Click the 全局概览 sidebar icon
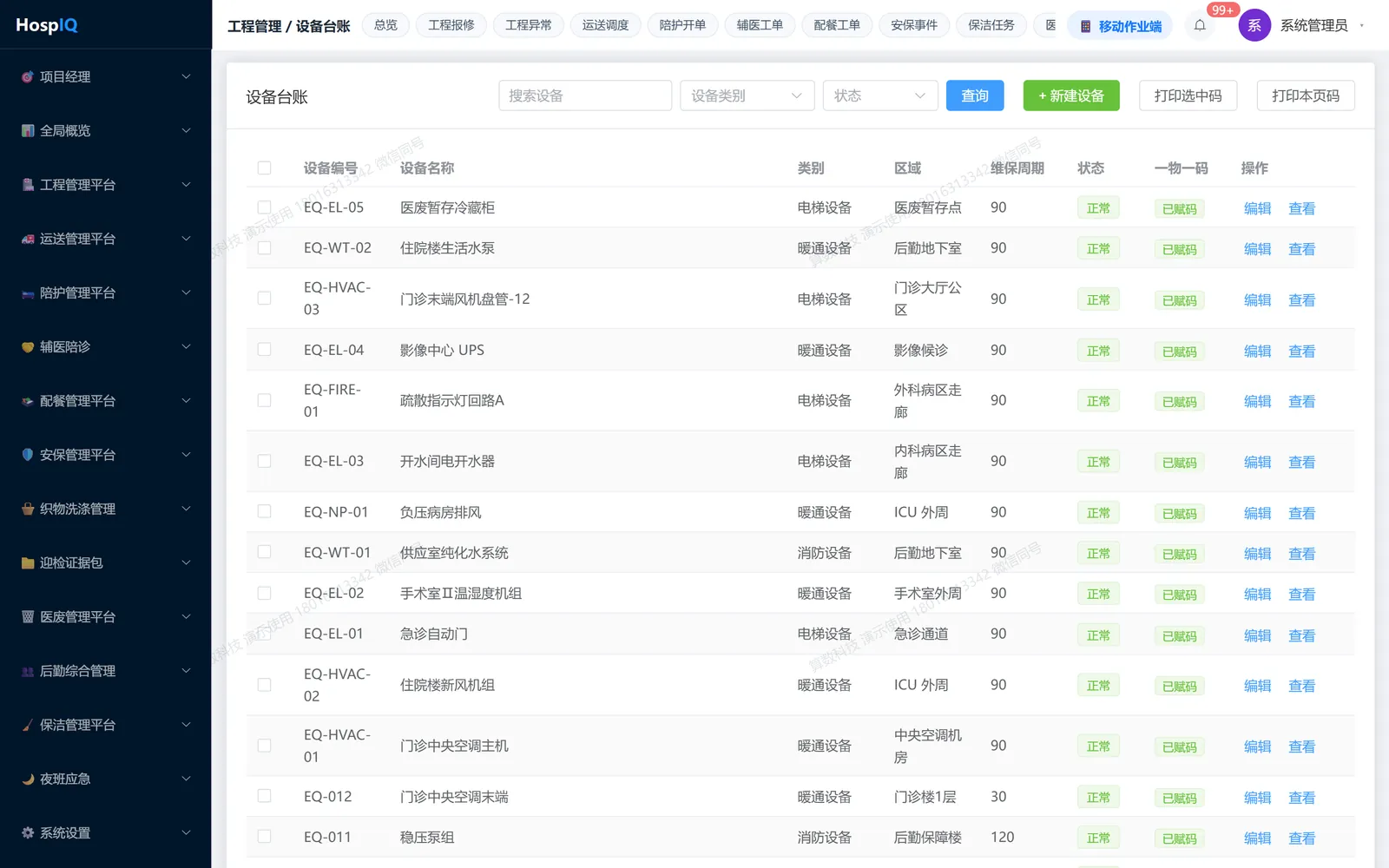The height and width of the screenshot is (868, 1389). pyautogui.click(x=28, y=131)
